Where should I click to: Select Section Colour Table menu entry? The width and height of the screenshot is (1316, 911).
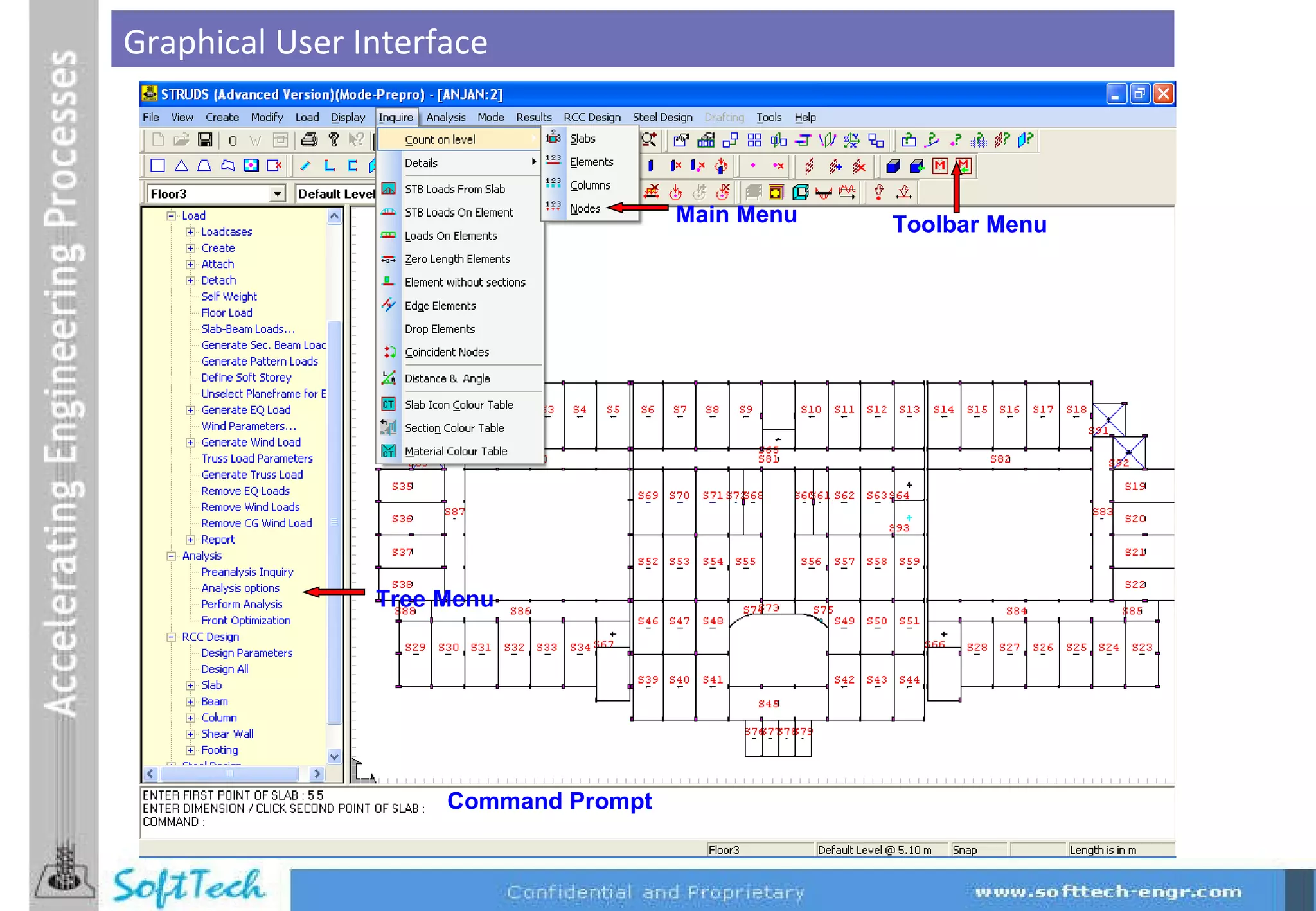pos(460,428)
